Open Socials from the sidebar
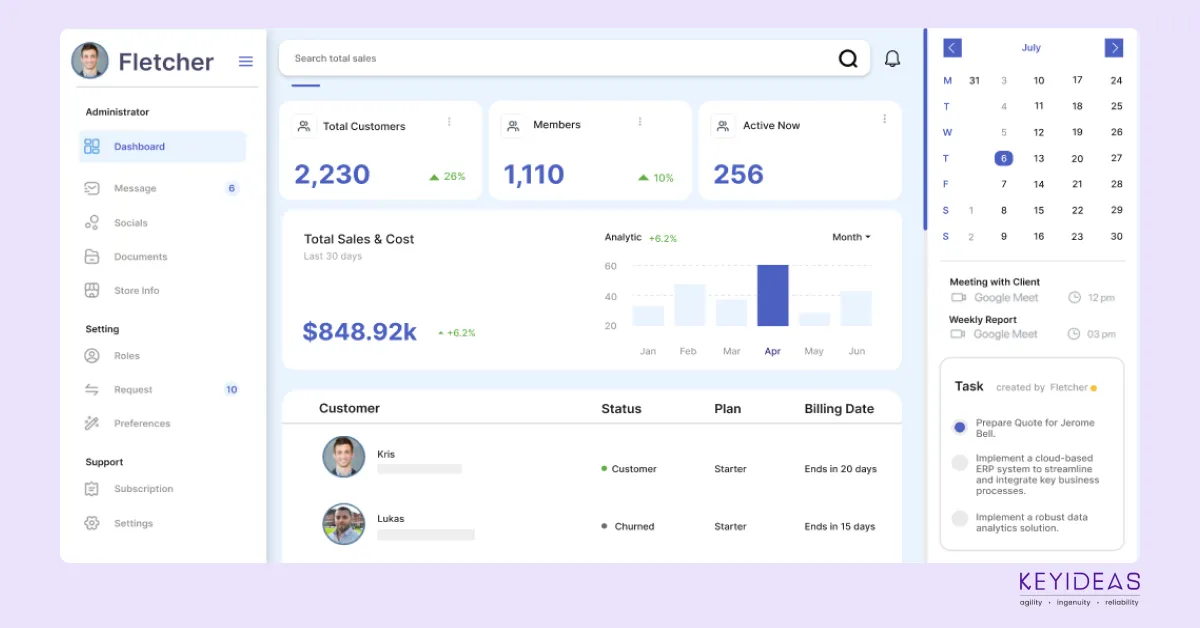This screenshot has height=628, width=1200. 130,223
